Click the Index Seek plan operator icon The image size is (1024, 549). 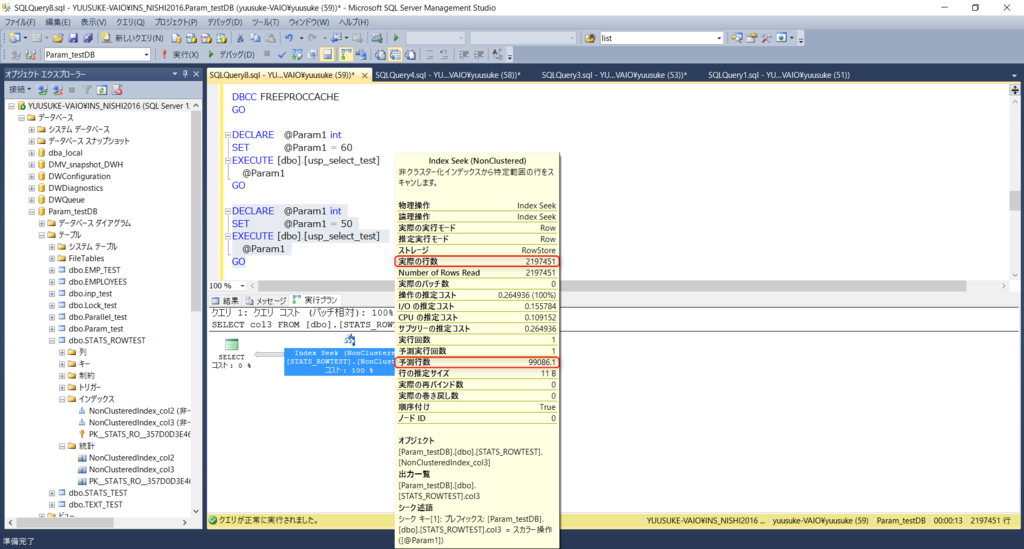coord(350,340)
